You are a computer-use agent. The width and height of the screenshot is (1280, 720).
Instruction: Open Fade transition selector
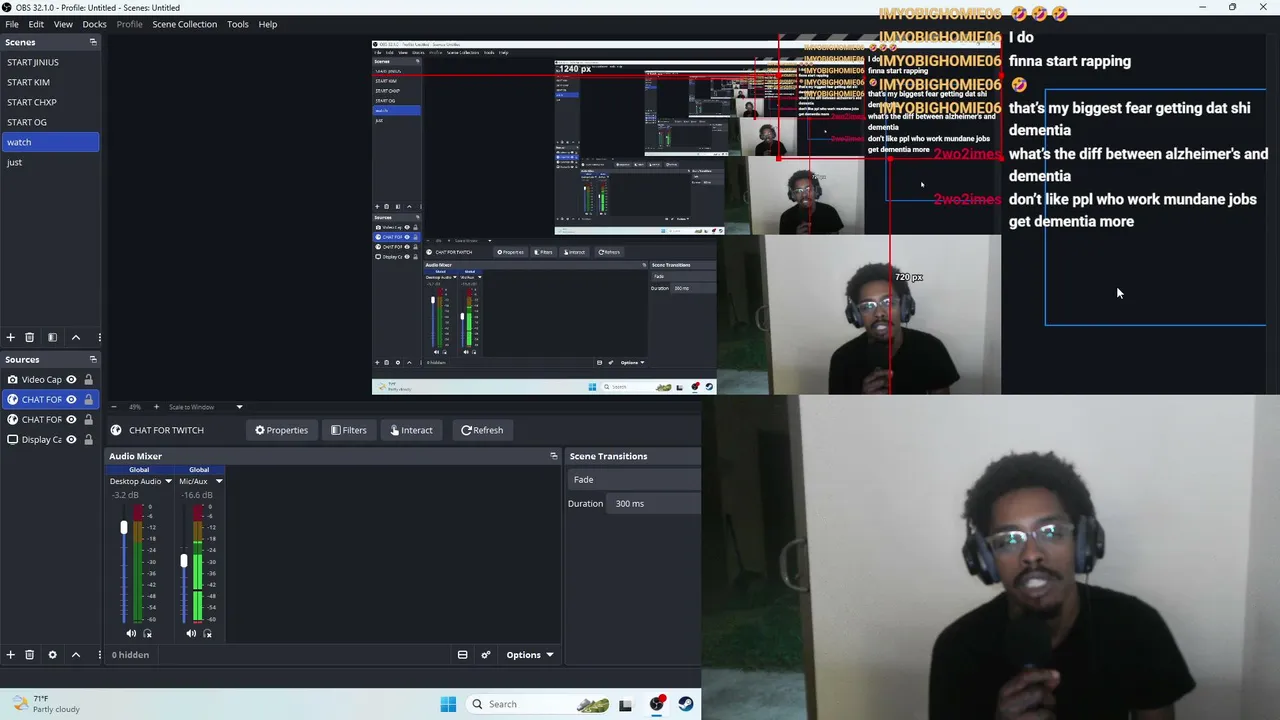(634, 480)
